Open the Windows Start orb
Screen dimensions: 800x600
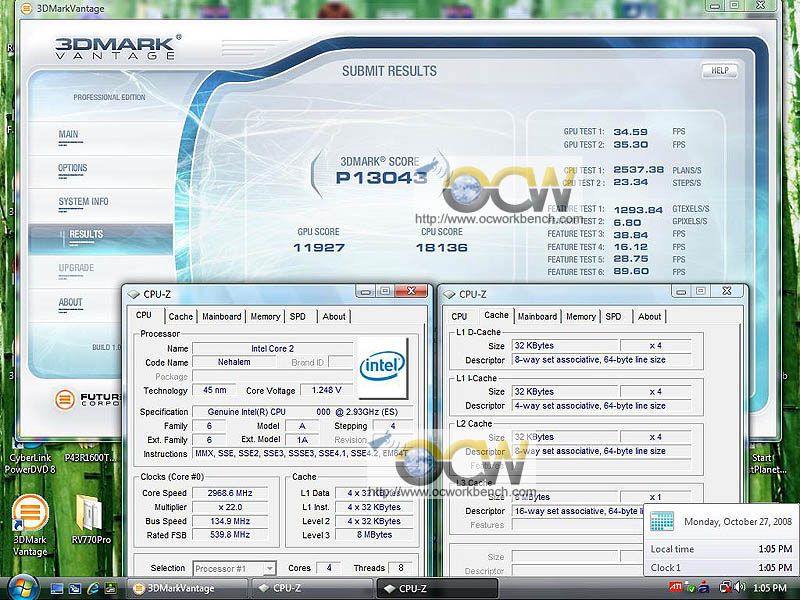pyautogui.click(x=23, y=588)
